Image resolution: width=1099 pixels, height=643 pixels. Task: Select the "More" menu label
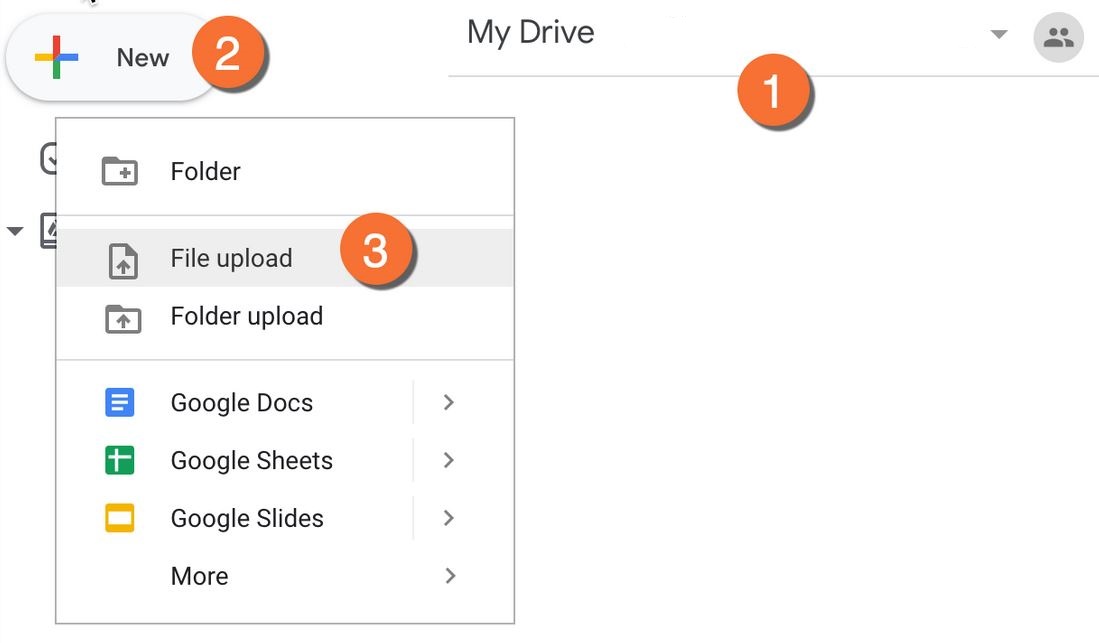[199, 577]
